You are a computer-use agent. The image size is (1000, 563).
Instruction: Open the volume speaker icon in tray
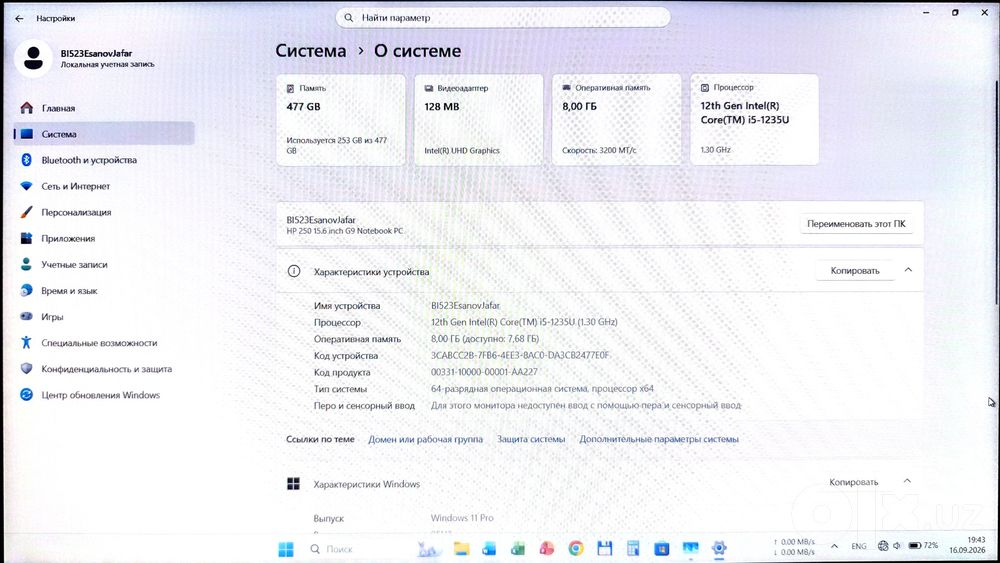[x=897, y=546]
